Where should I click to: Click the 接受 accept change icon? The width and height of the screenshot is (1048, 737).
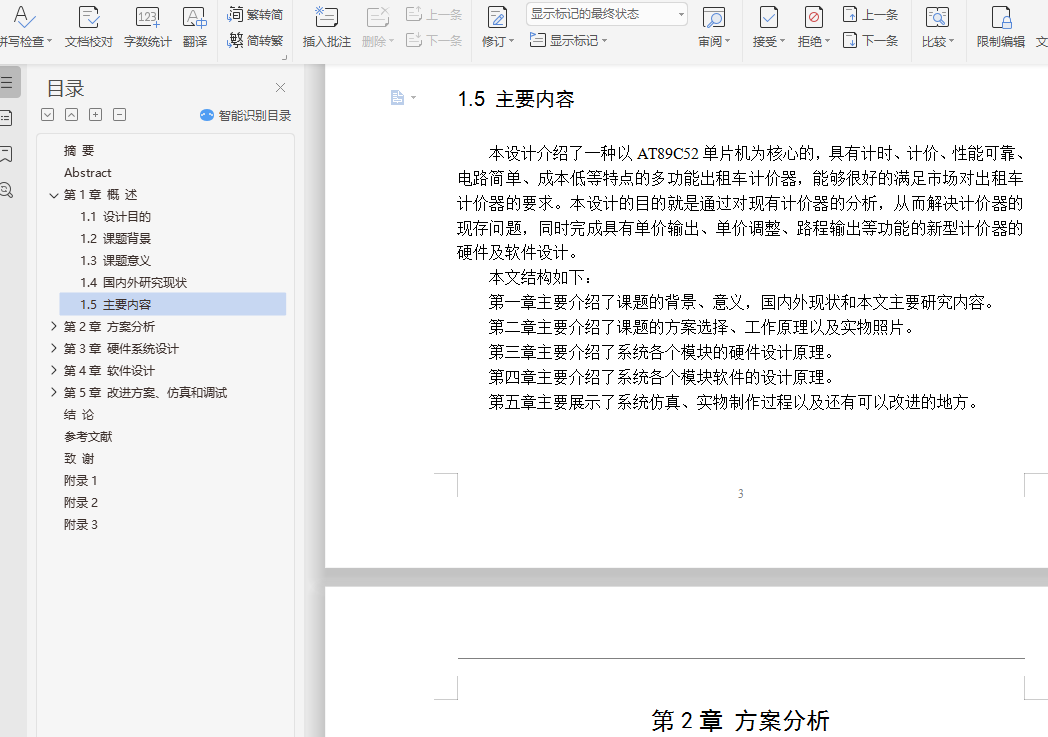click(769, 17)
